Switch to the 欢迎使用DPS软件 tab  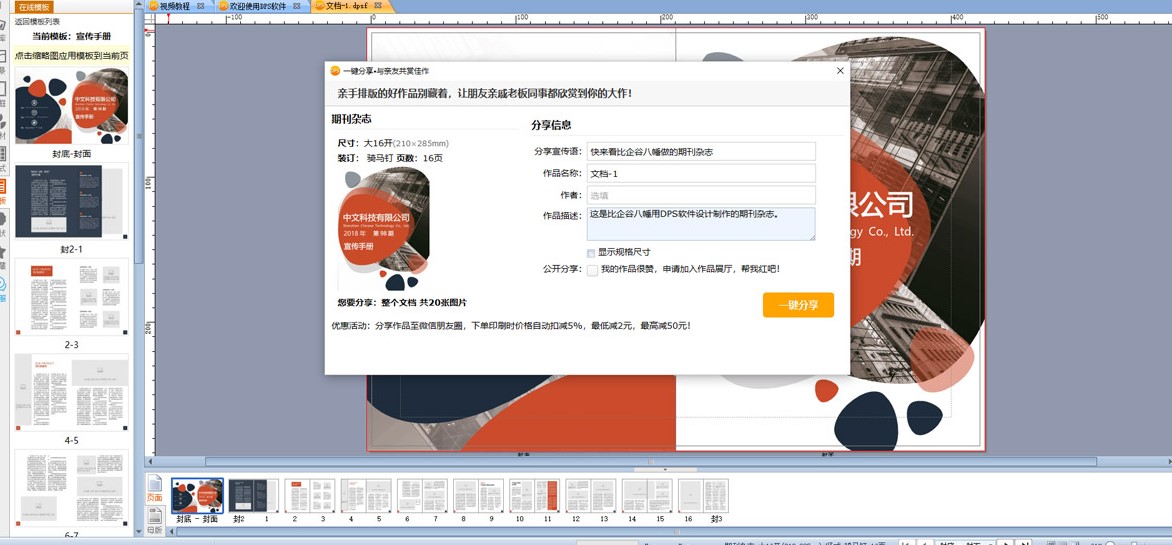coord(257,6)
